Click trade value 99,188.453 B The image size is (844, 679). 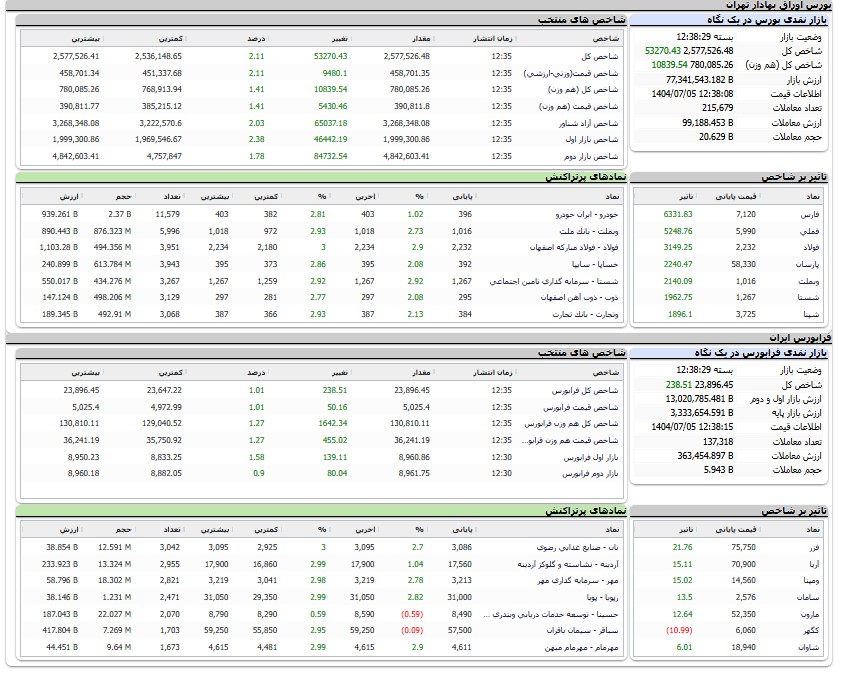click(x=708, y=123)
